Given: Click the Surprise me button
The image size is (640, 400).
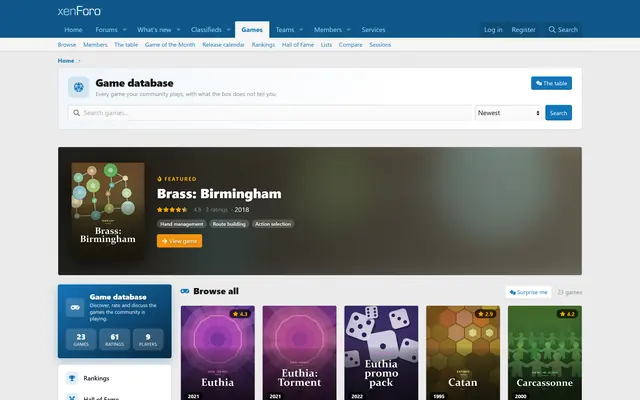Looking at the screenshot, I should pyautogui.click(x=529, y=292).
